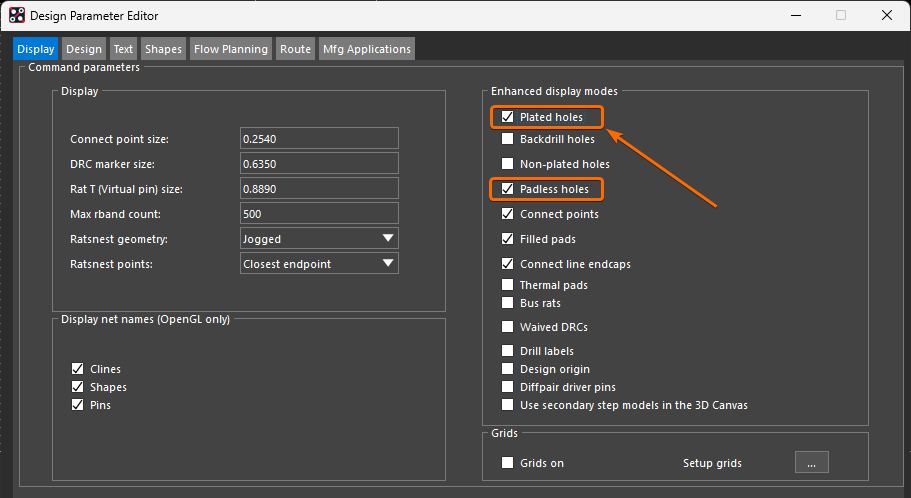Turn on the Grids on checkbox
Image resolution: width=911 pixels, height=498 pixels.
coord(508,463)
